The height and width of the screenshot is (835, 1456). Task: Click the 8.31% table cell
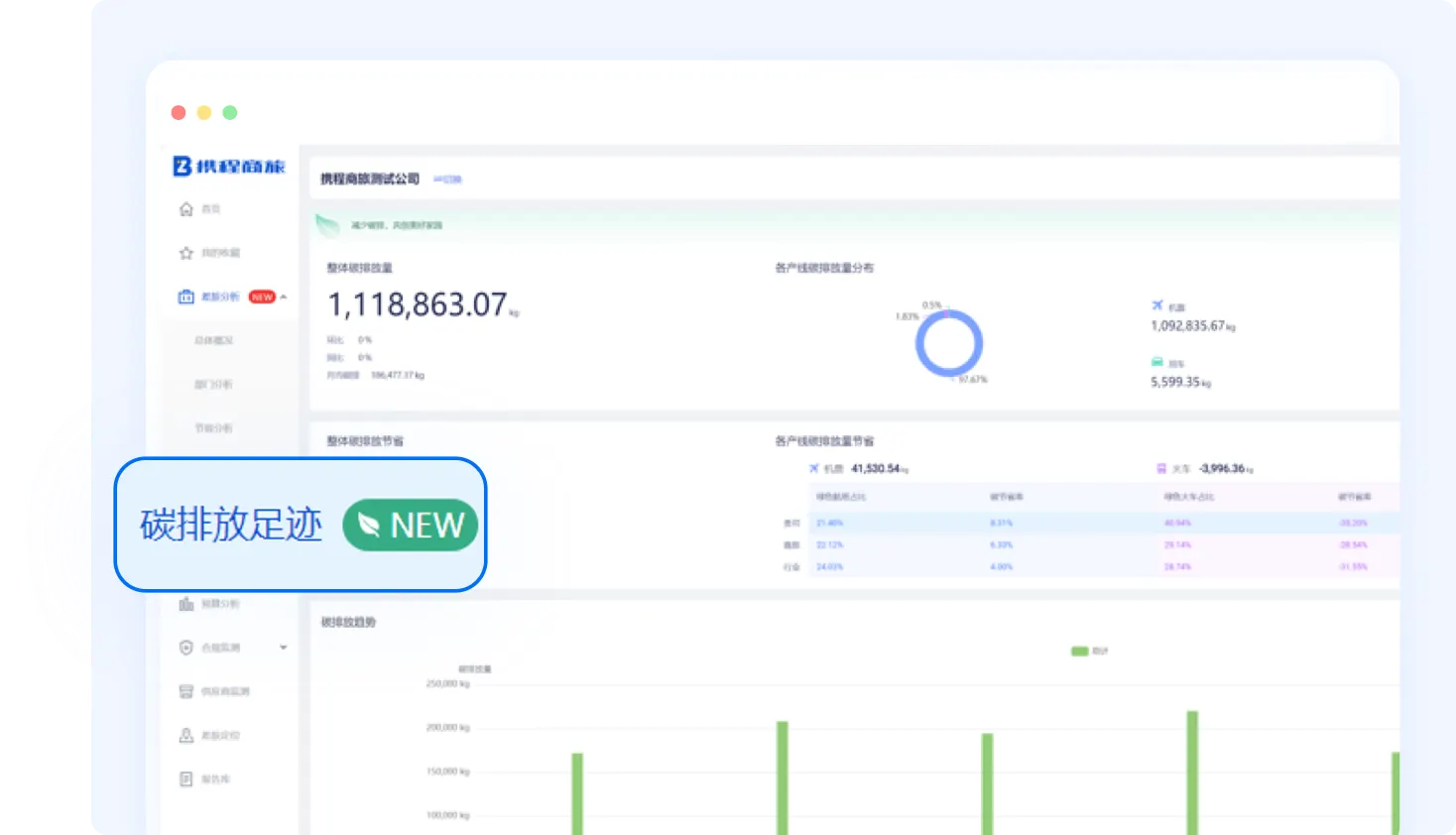1001,523
